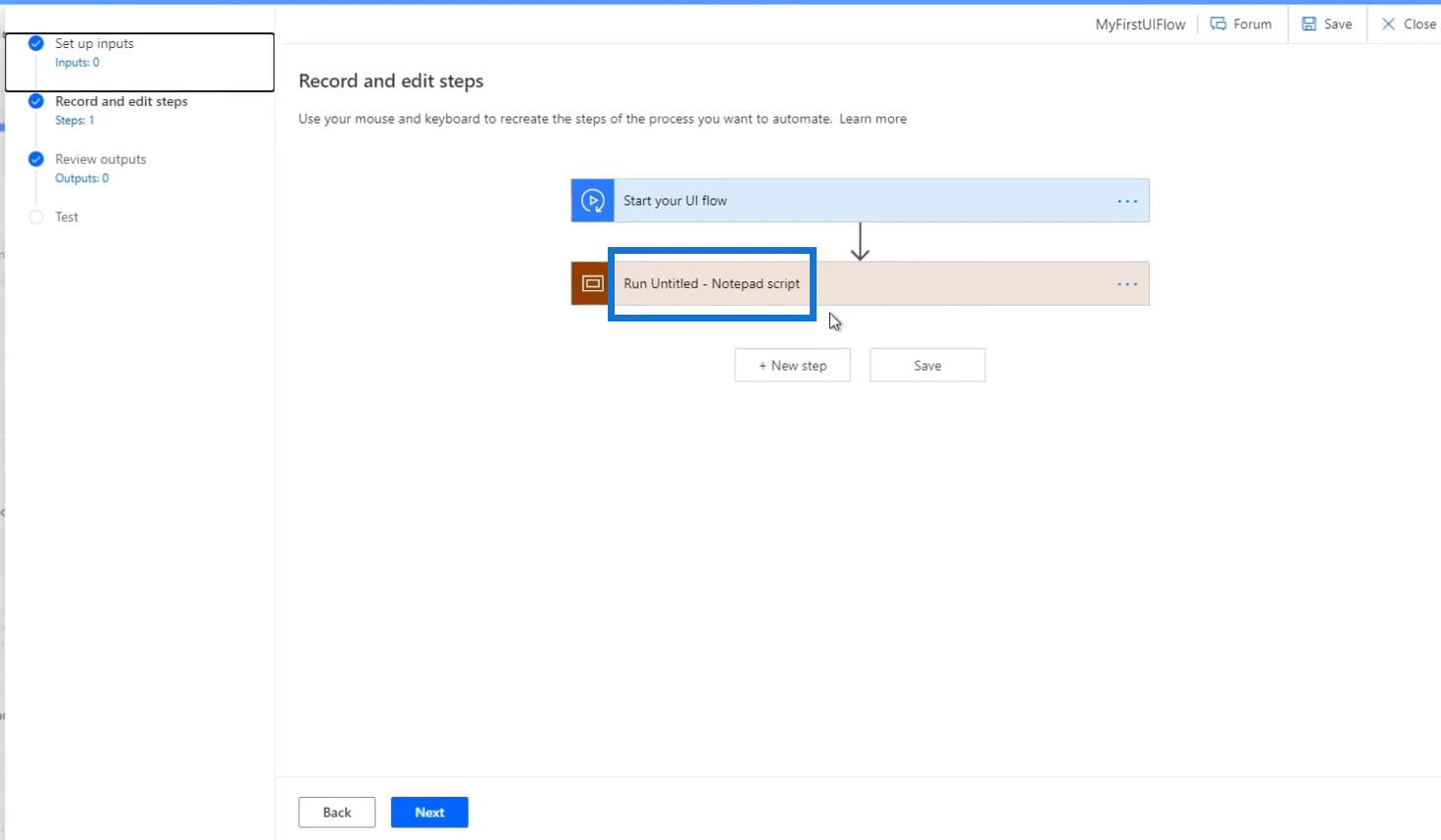
Task: Select the empty Test step circle
Action: (x=36, y=217)
